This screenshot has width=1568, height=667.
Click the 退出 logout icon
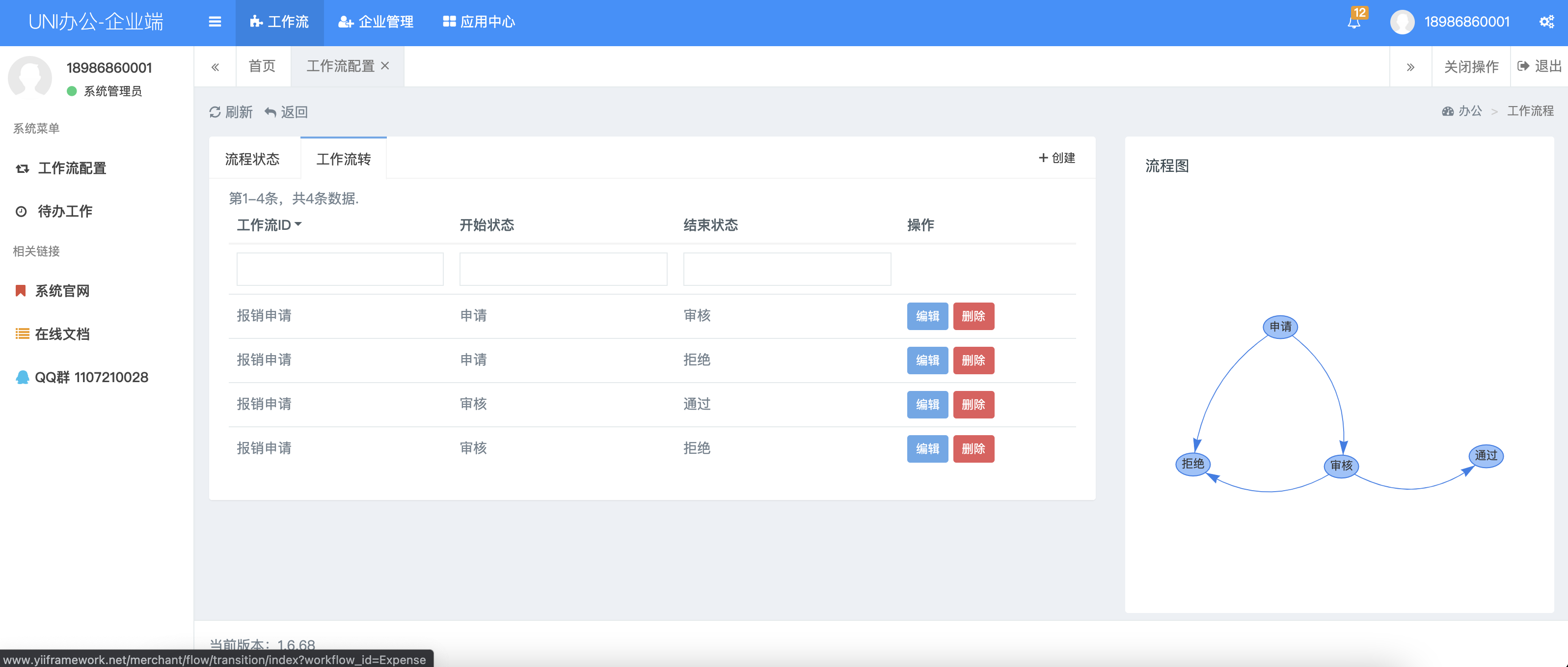point(1523,66)
